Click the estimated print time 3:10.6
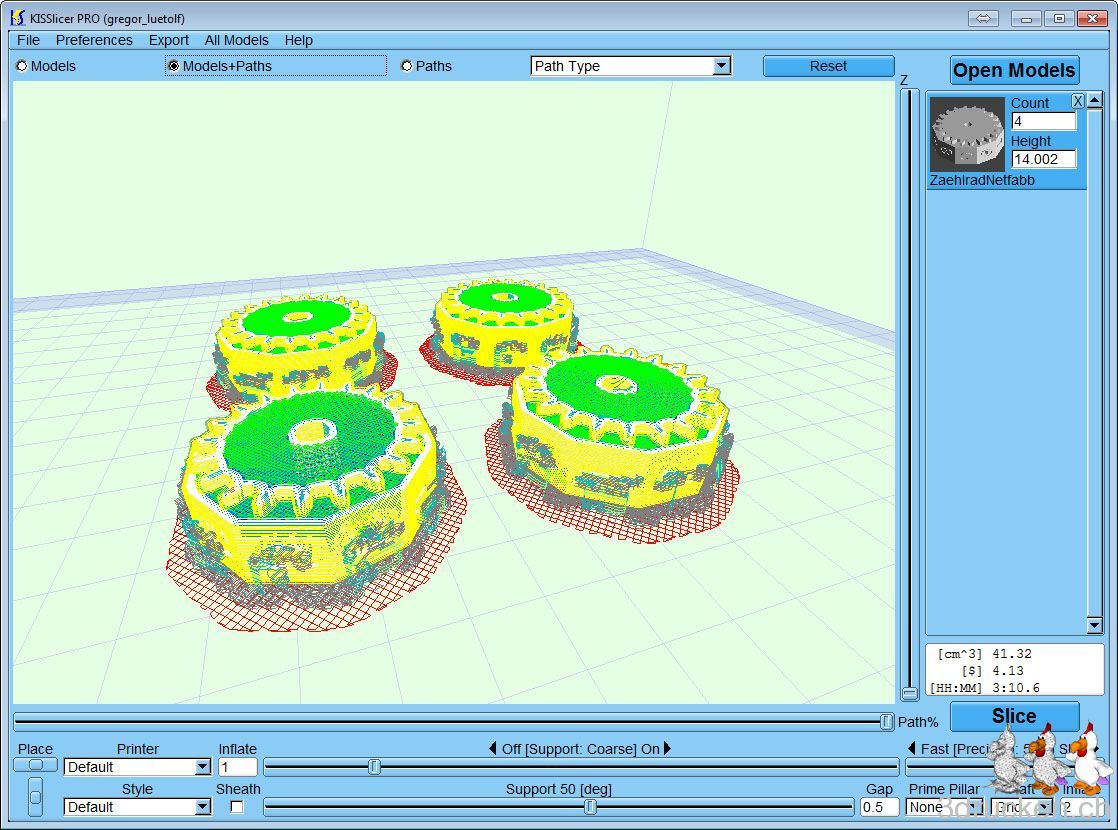The width and height of the screenshot is (1118, 830). point(1016,688)
